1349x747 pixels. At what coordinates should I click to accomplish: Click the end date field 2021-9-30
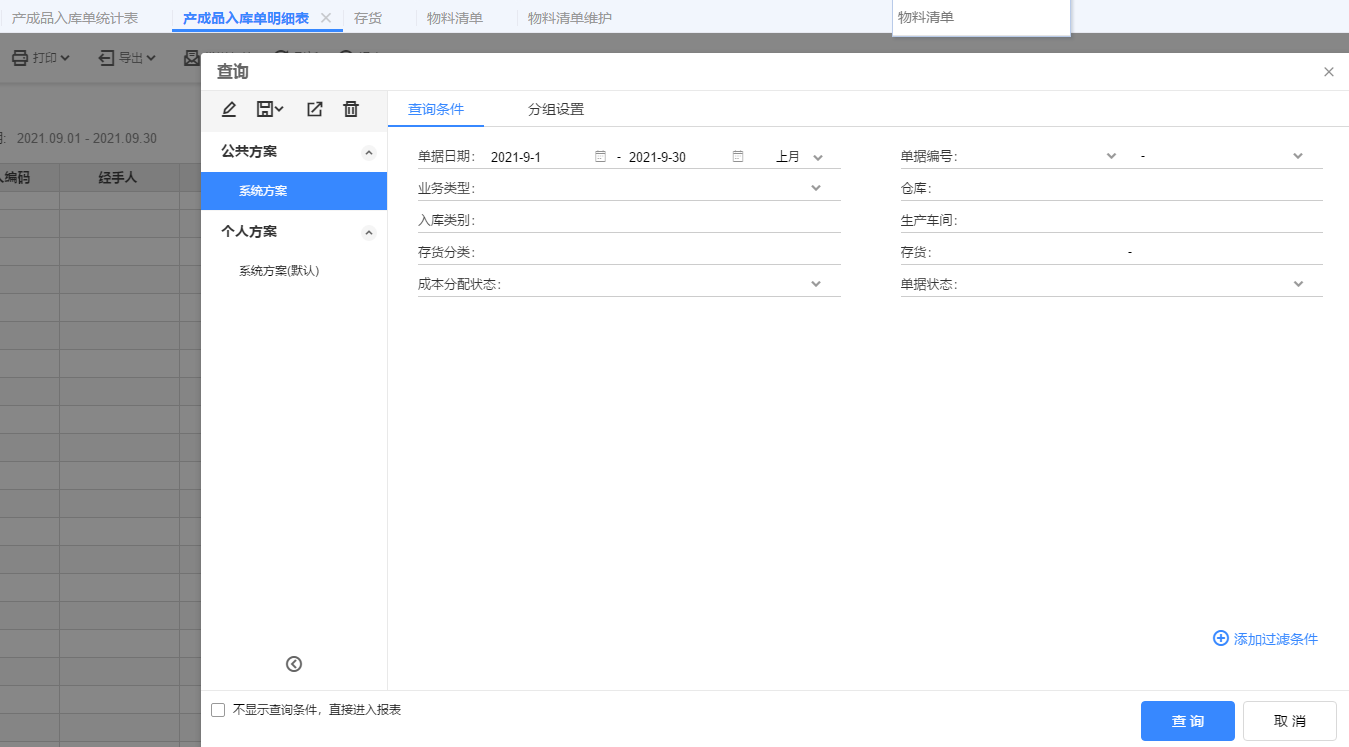pyautogui.click(x=678, y=157)
